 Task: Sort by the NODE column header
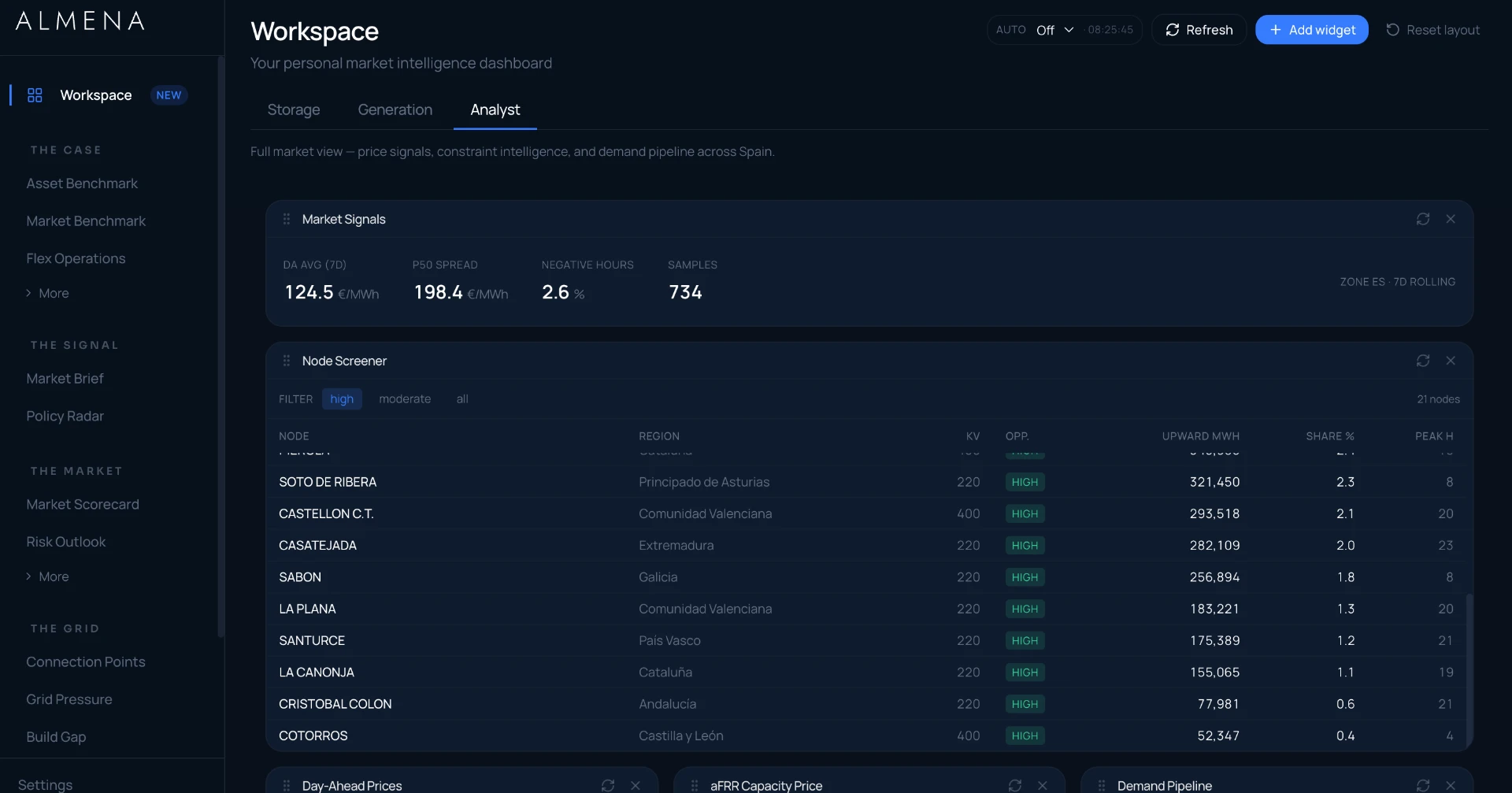coord(294,436)
